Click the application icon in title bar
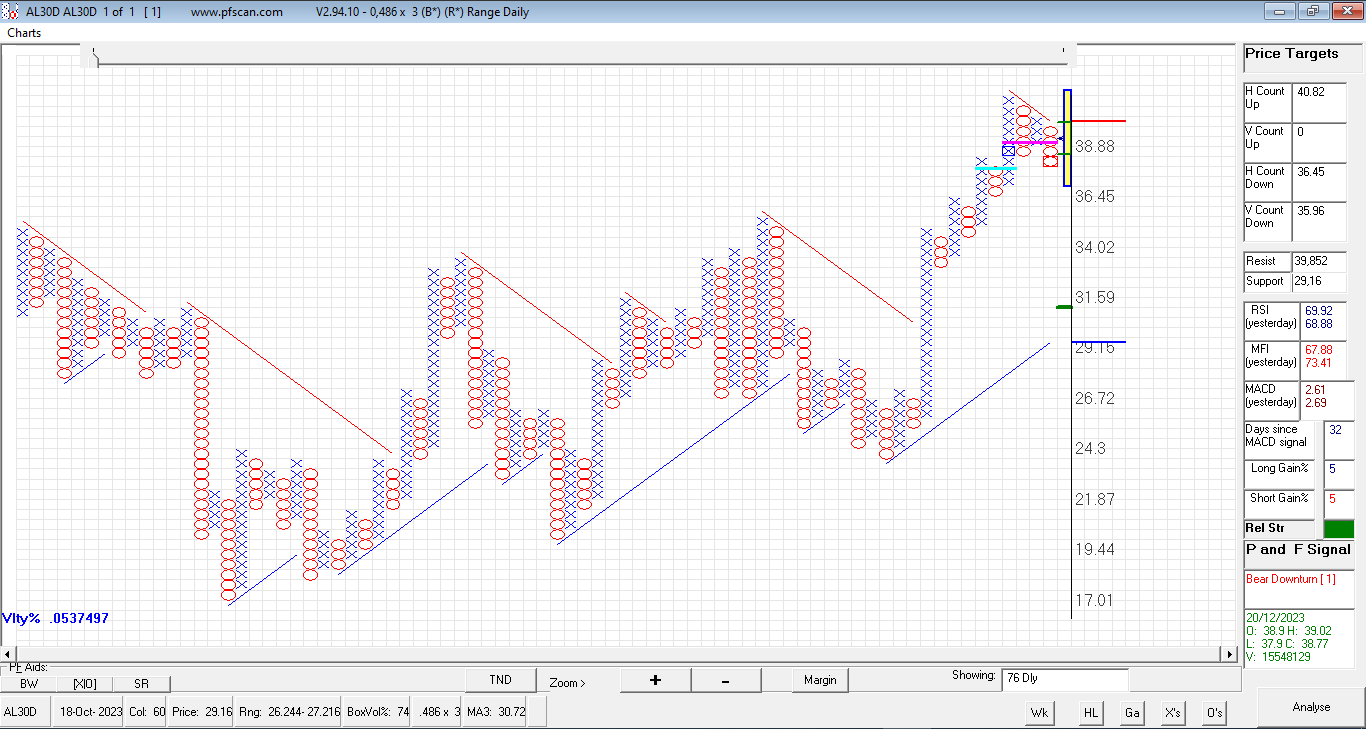This screenshot has width=1366, height=729. pyautogui.click(x=11, y=12)
